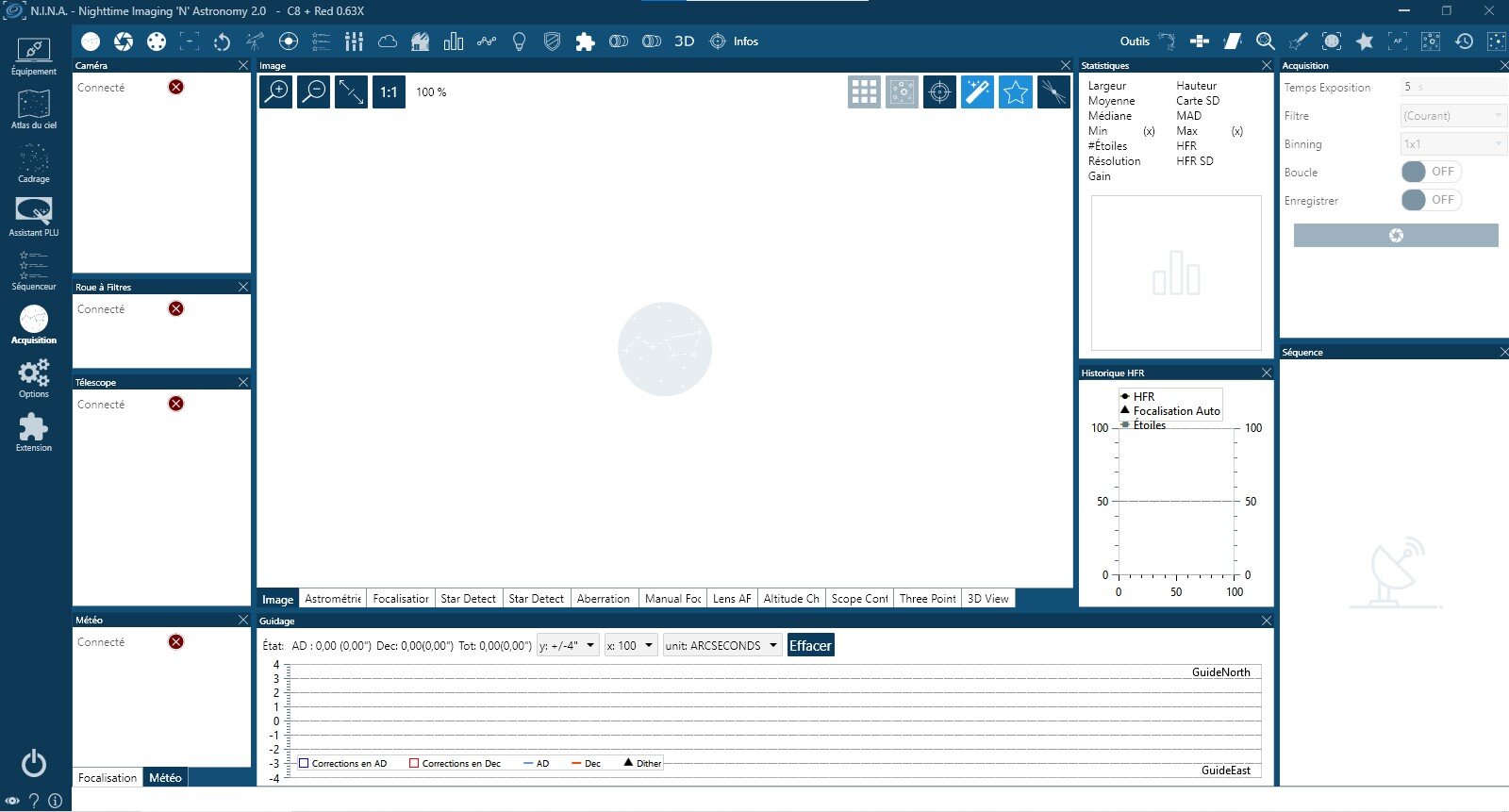Click the Télescope Connecté status indicator
This screenshot has width=1509, height=812.
(x=175, y=404)
